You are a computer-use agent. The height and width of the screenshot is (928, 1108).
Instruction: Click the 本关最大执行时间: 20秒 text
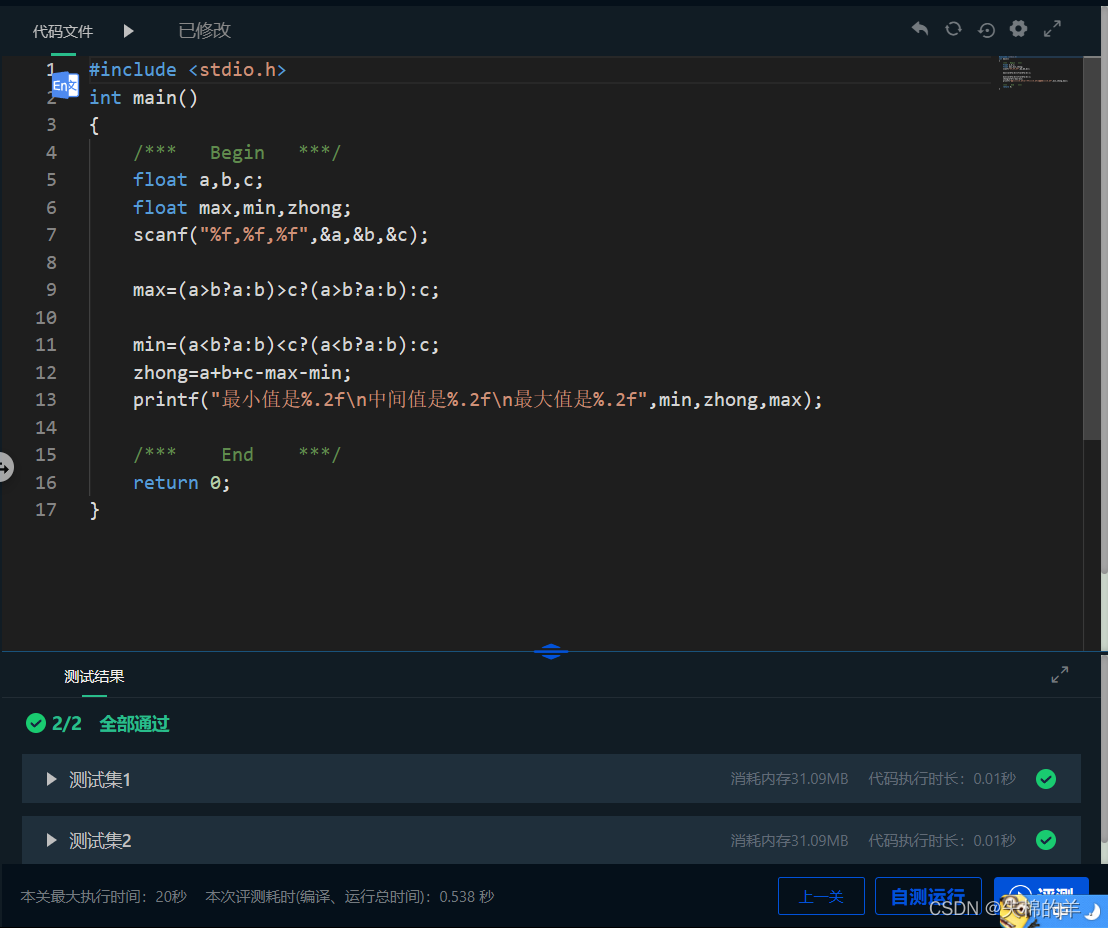coord(104,896)
